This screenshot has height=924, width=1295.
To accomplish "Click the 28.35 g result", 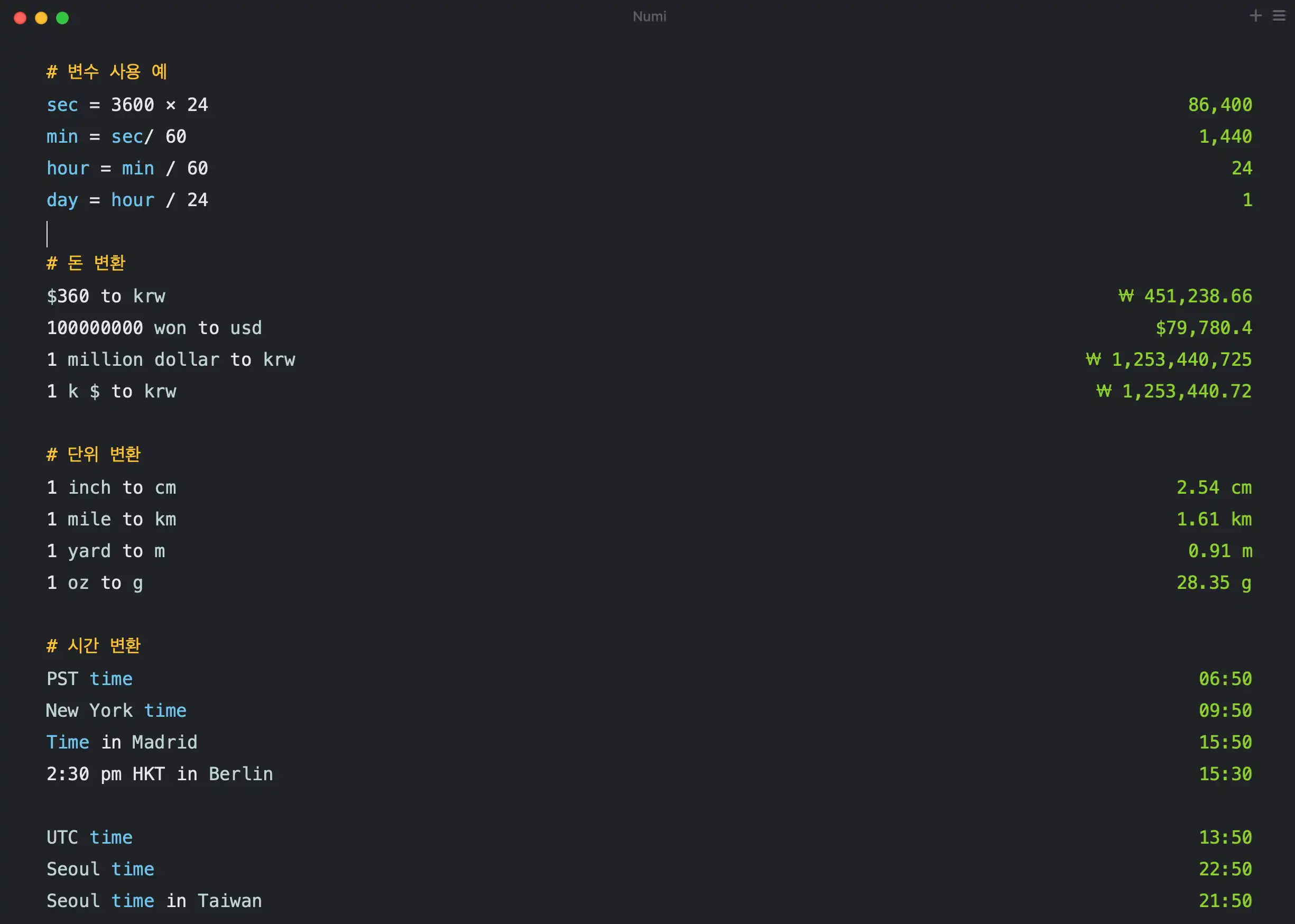I will pyautogui.click(x=1214, y=583).
